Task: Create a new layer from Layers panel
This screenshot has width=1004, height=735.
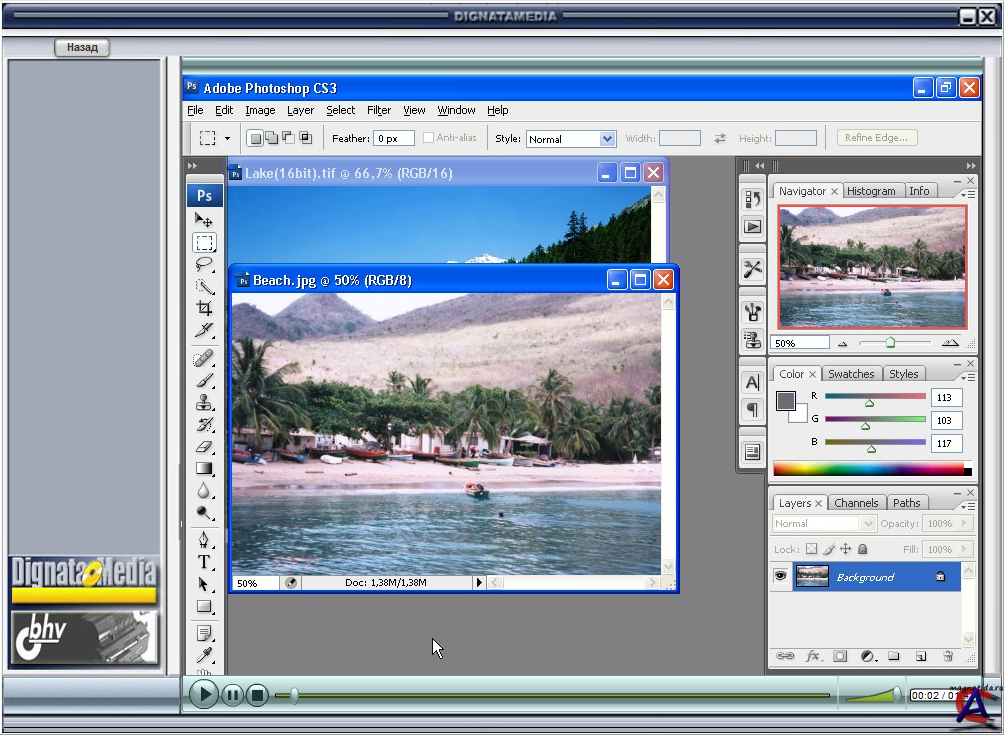Action: pyautogui.click(x=921, y=657)
